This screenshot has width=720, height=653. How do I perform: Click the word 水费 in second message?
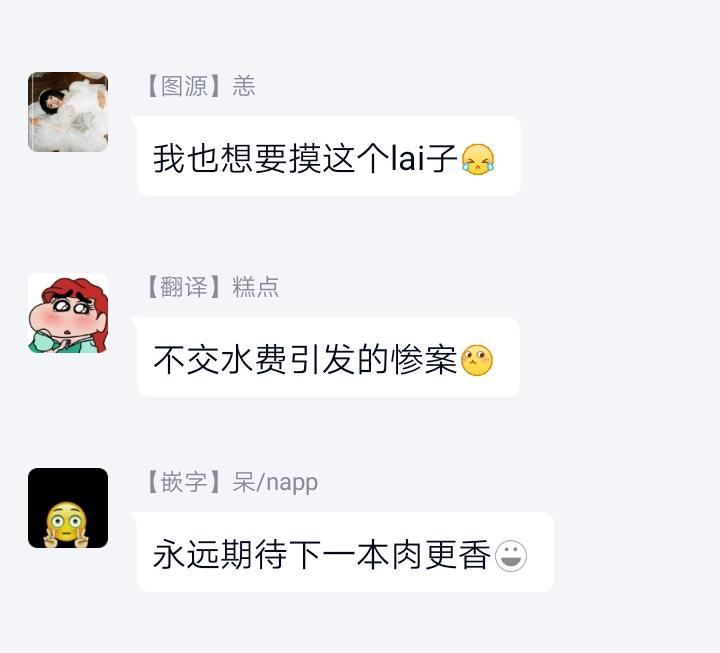(x=254, y=359)
